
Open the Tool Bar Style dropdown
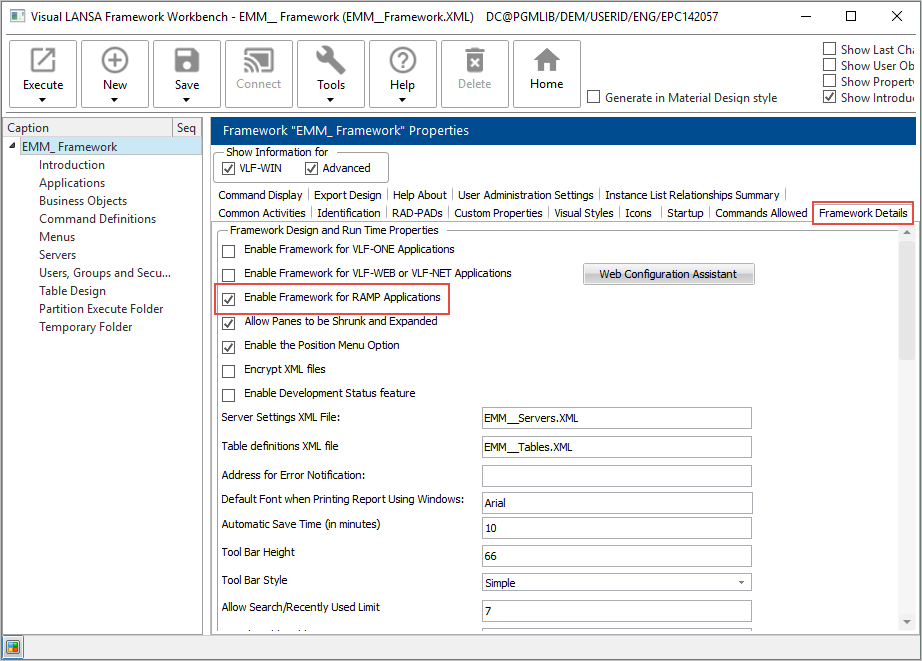(x=741, y=582)
